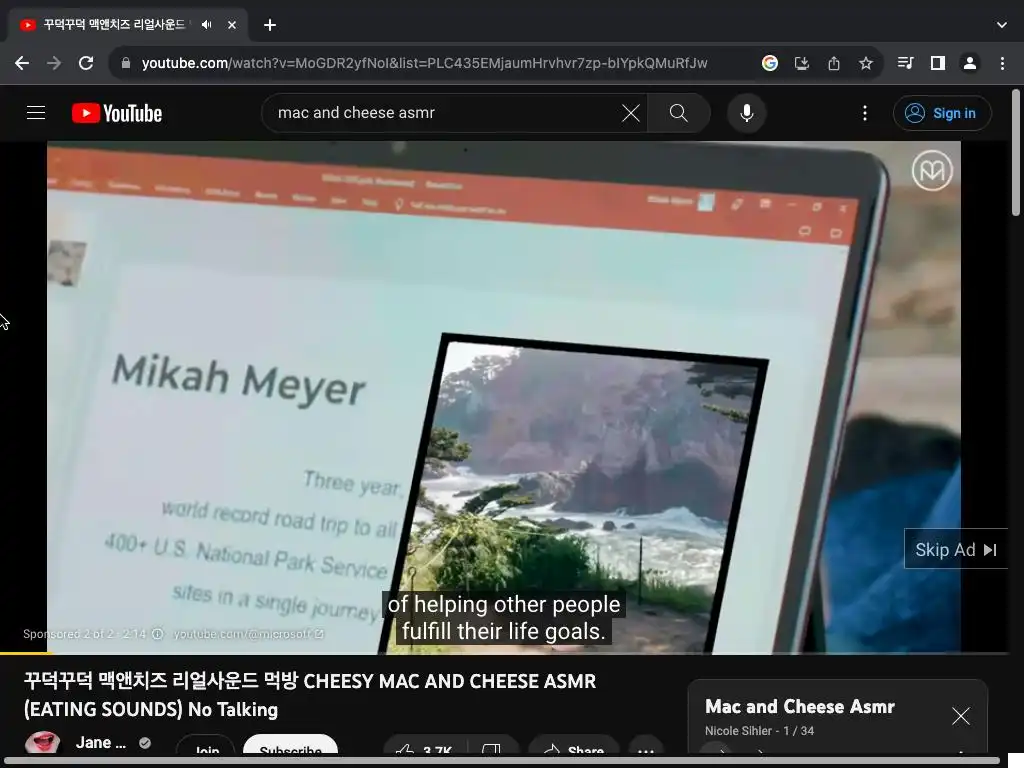Image resolution: width=1024 pixels, height=768 pixels.
Task: Click the Sign in button
Action: tap(942, 113)
